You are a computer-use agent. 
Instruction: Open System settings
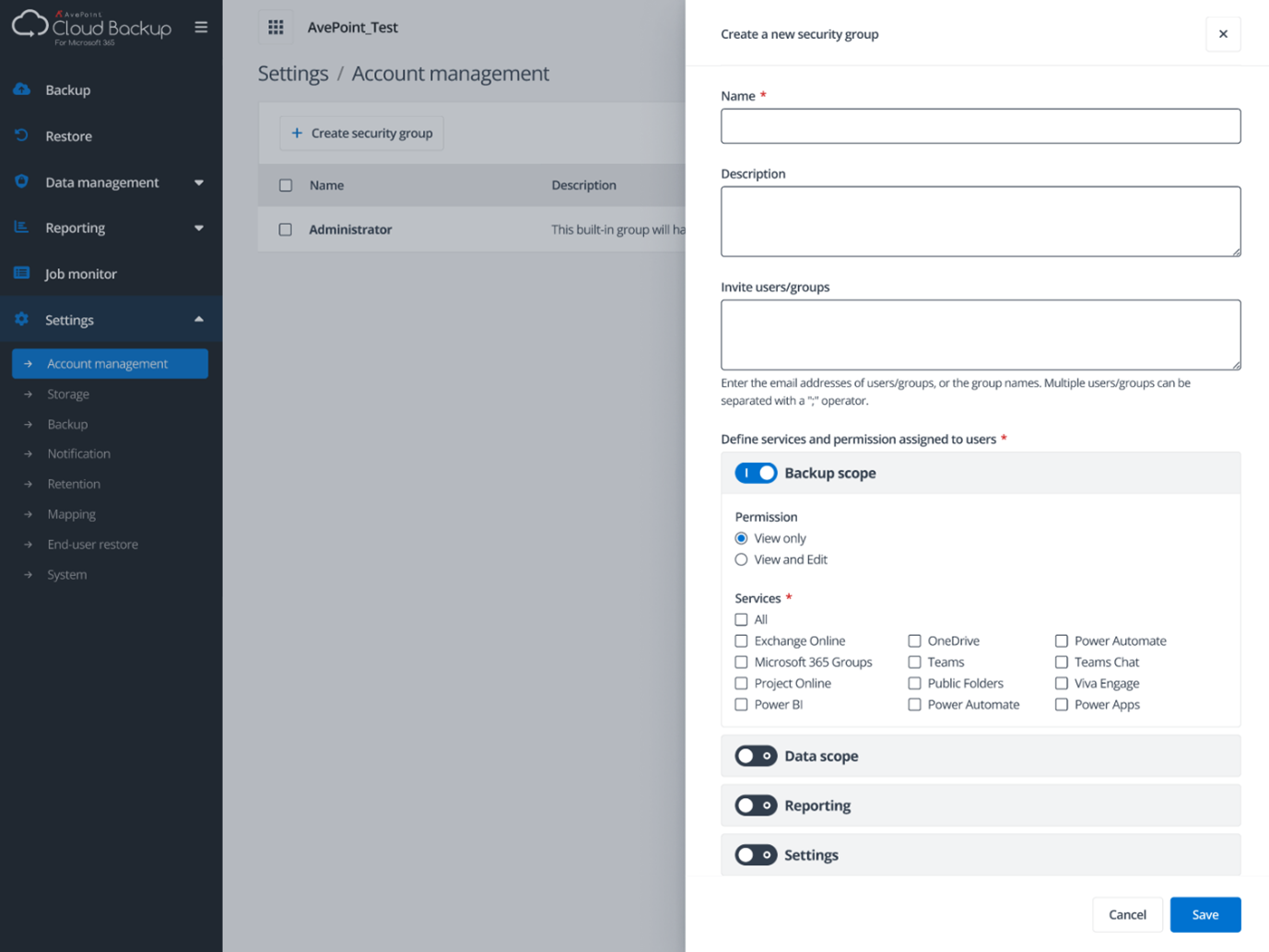click(66, 574)
